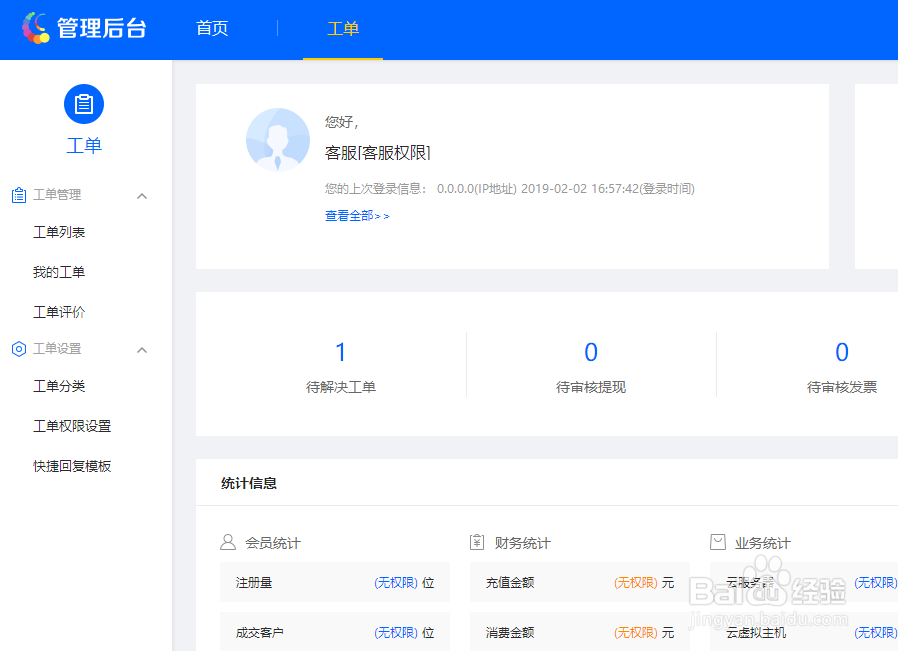Collapse the 工单管理 section
The image size is (898, 651).
(142, 194)
